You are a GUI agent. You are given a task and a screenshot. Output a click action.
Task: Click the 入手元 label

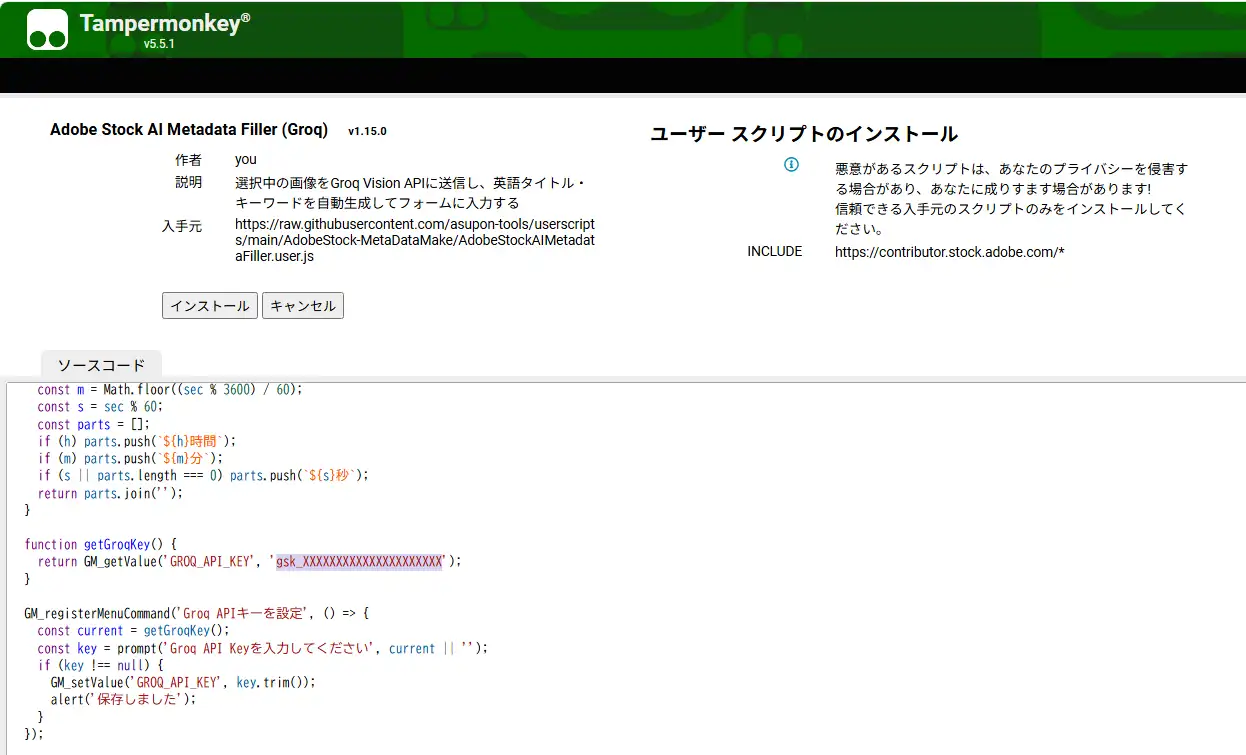(182, 226)
